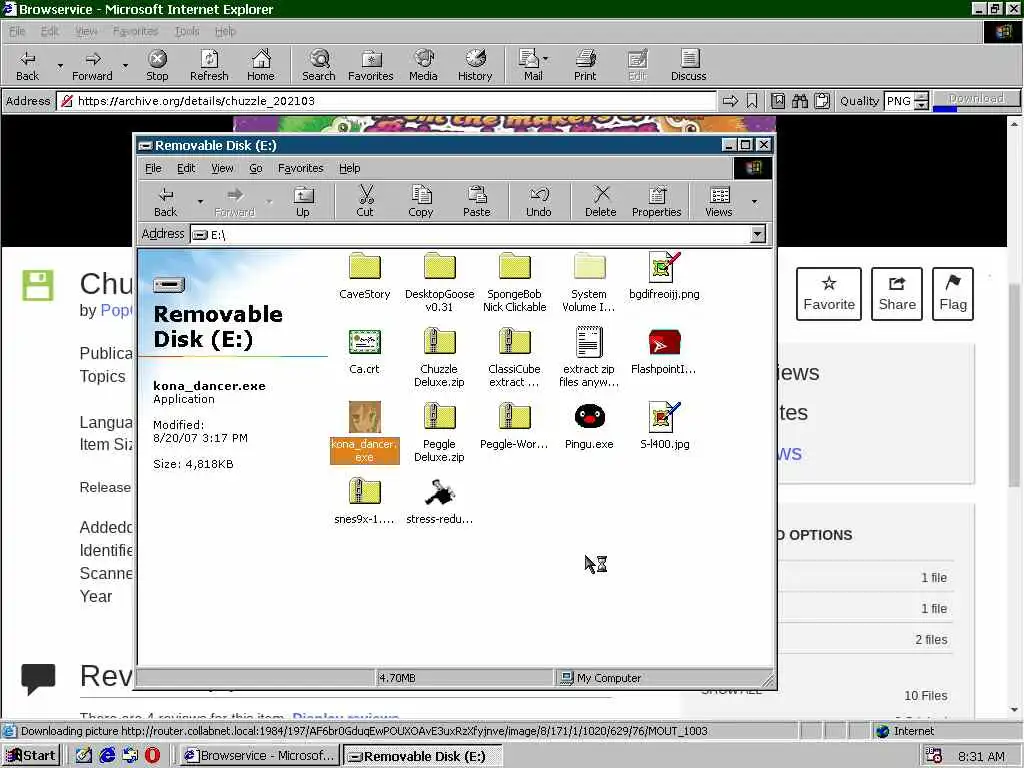Print the page from the IE toolbar
The height and width of the screenshot is (768, 1024).
(x=585, y=65)
